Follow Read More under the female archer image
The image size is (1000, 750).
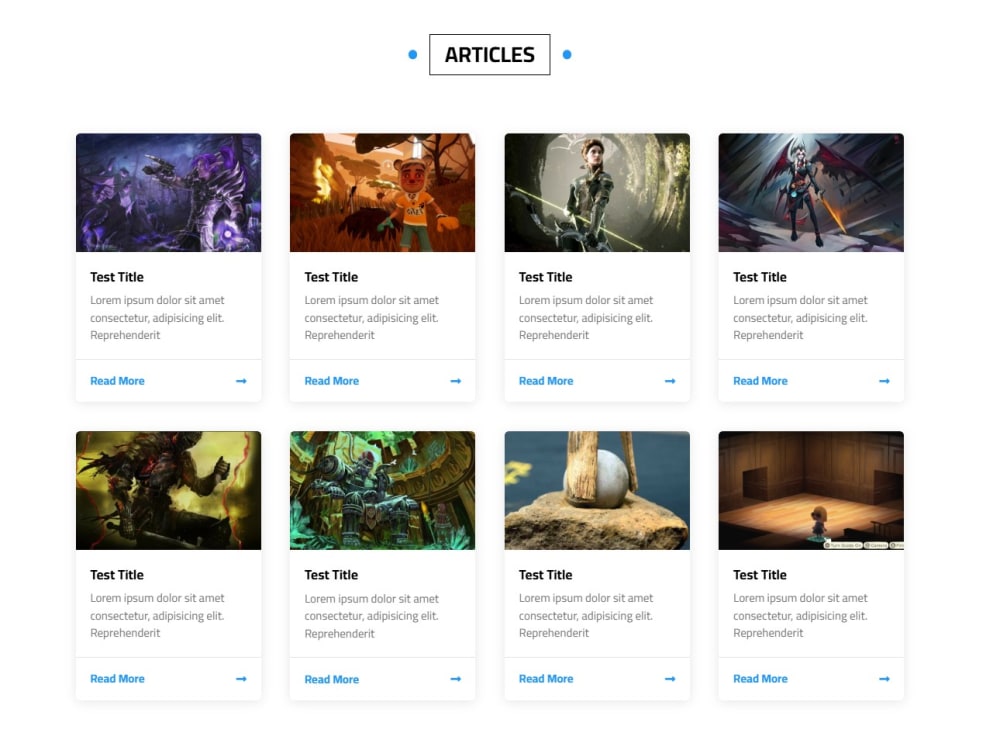point(546,381)
